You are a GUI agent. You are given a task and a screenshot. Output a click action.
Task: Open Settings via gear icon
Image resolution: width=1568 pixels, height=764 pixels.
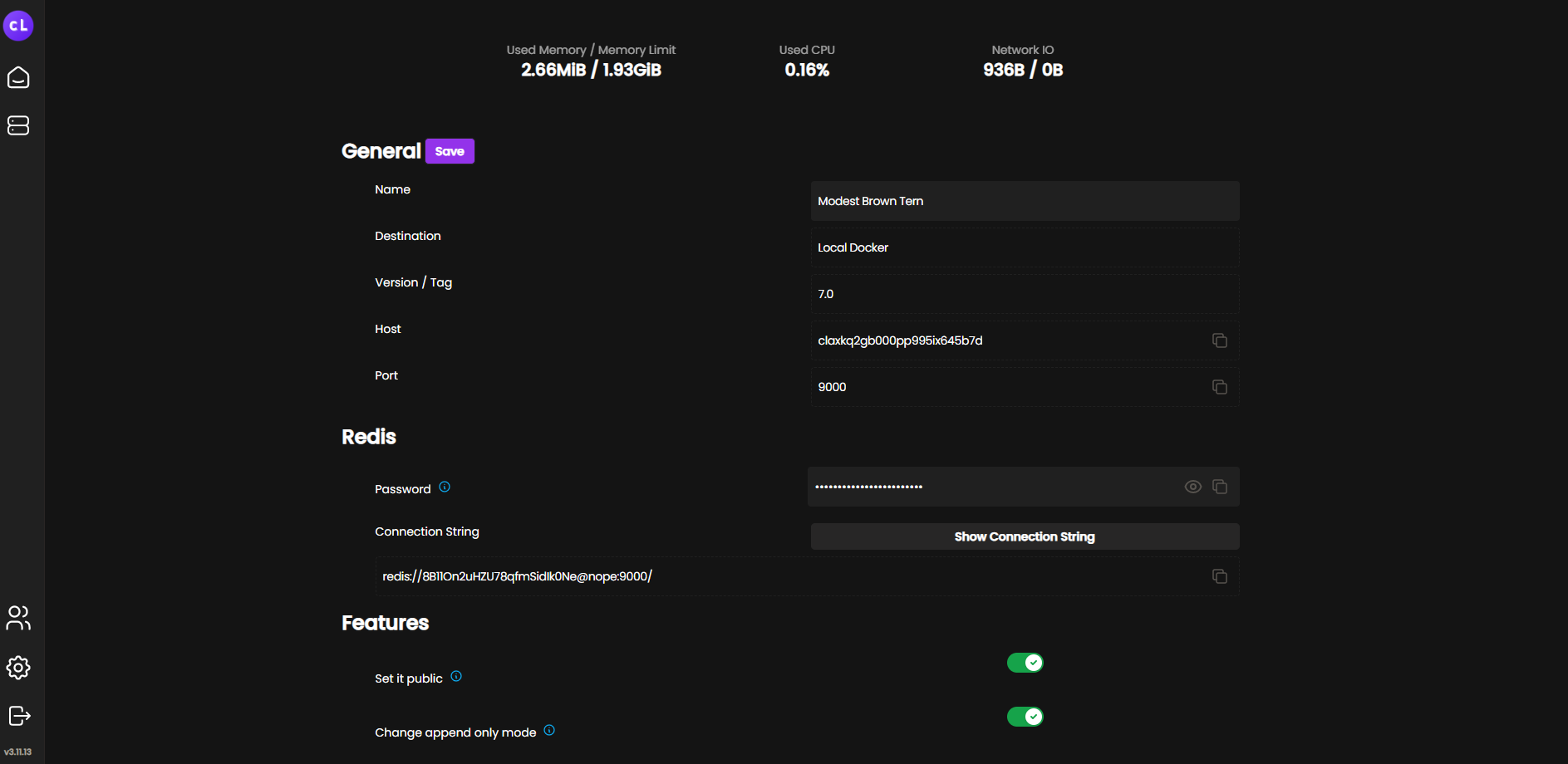(18, 668)
